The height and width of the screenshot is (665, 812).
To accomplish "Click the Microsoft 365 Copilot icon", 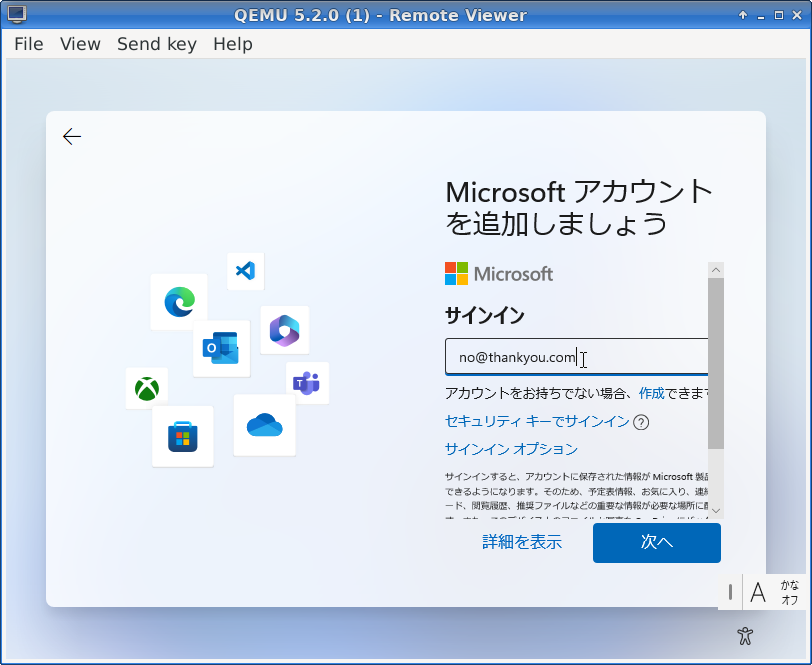I will point(285,330).
